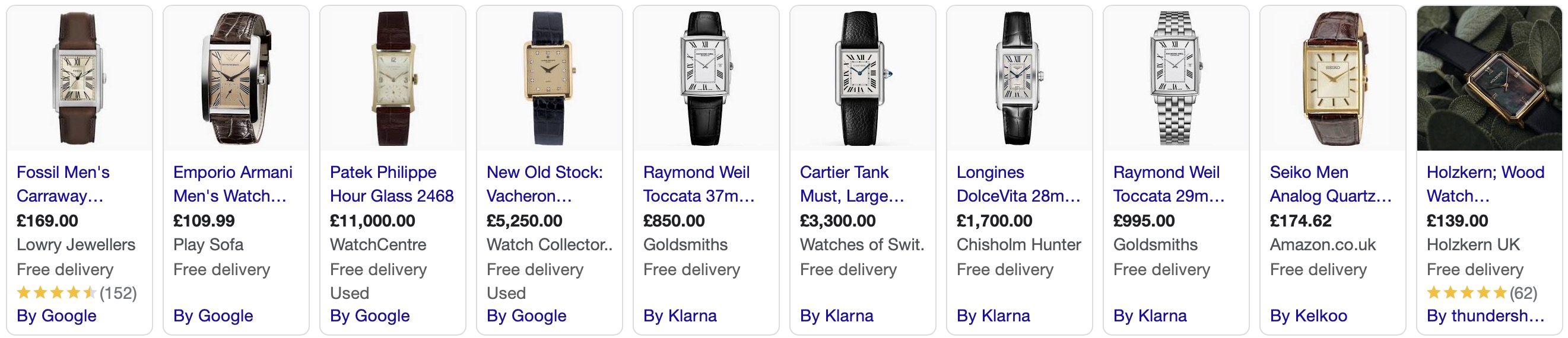This screenshot has width=1568, height=338.
Task: Click the By Kelkoo attribution link
Action: click(x=1308, y=316)
